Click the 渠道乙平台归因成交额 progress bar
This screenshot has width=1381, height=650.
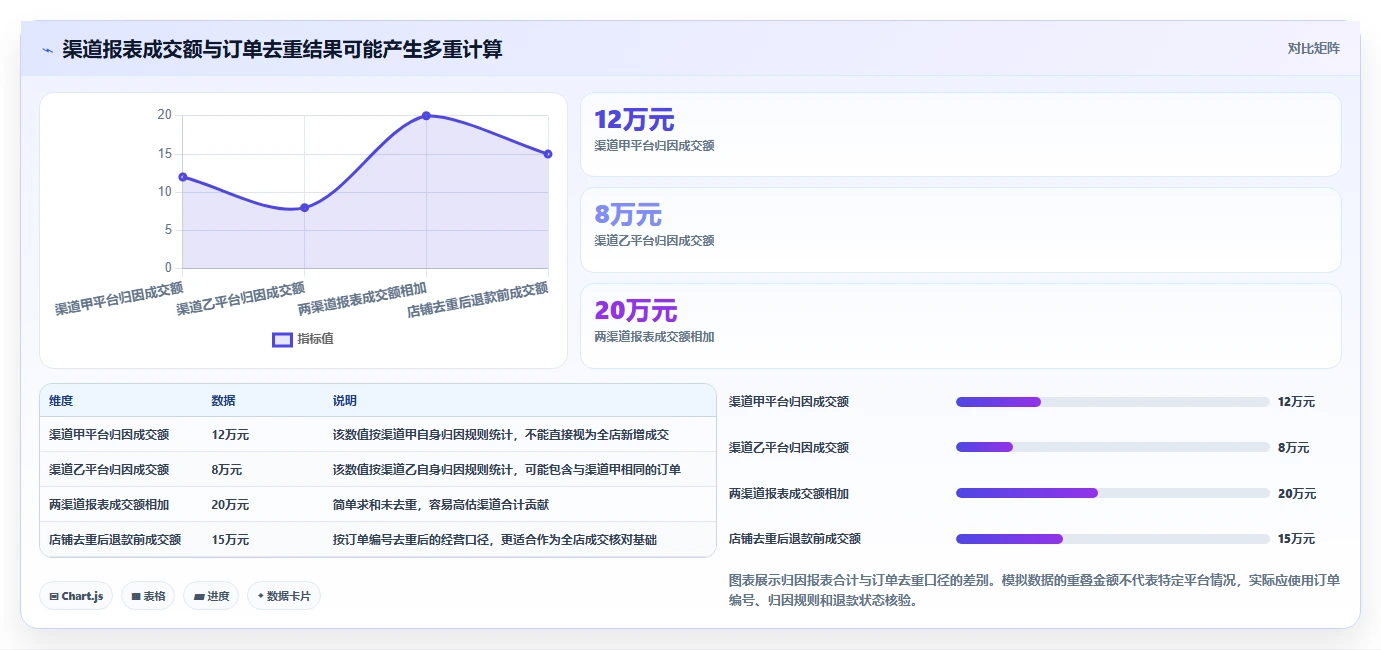pos(1112,447)
